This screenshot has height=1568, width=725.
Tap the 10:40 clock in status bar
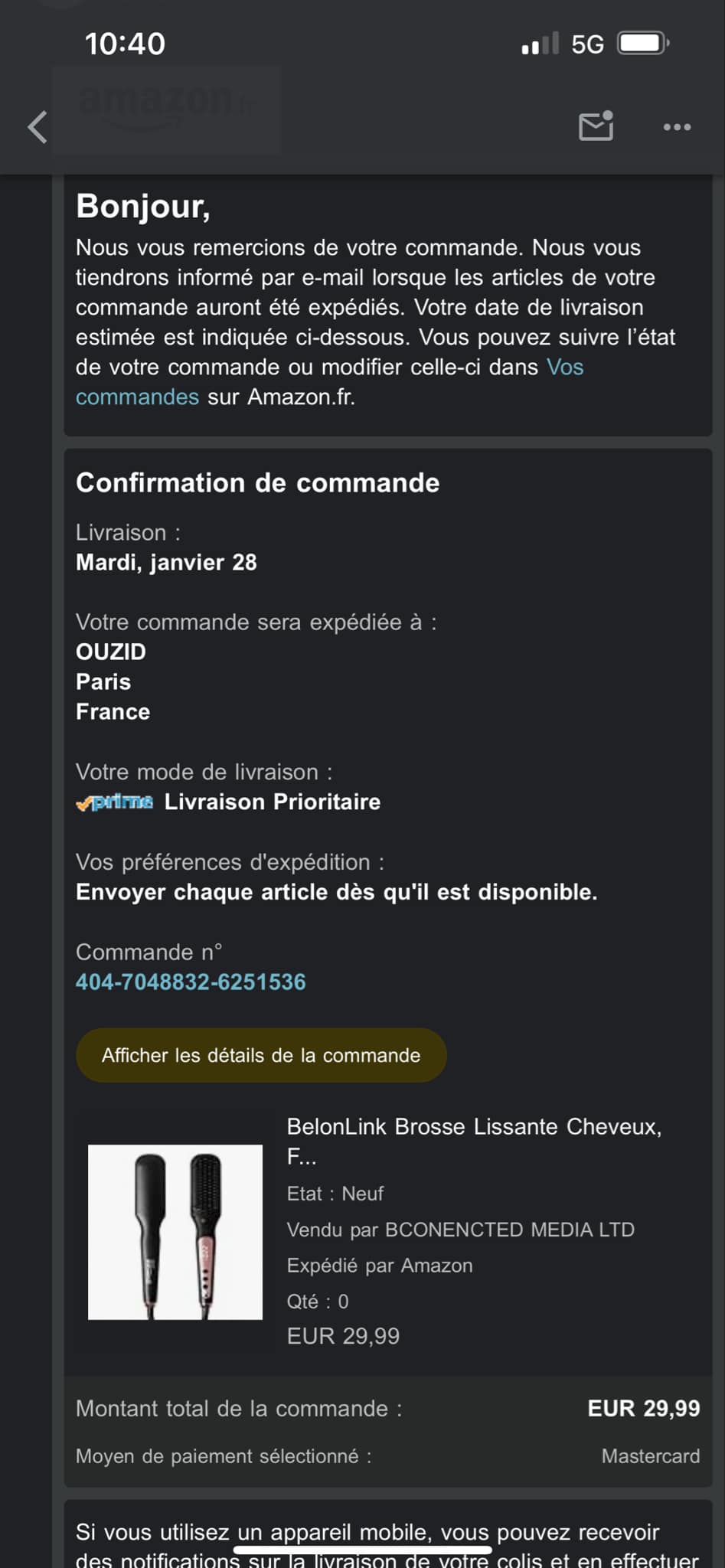125,44
